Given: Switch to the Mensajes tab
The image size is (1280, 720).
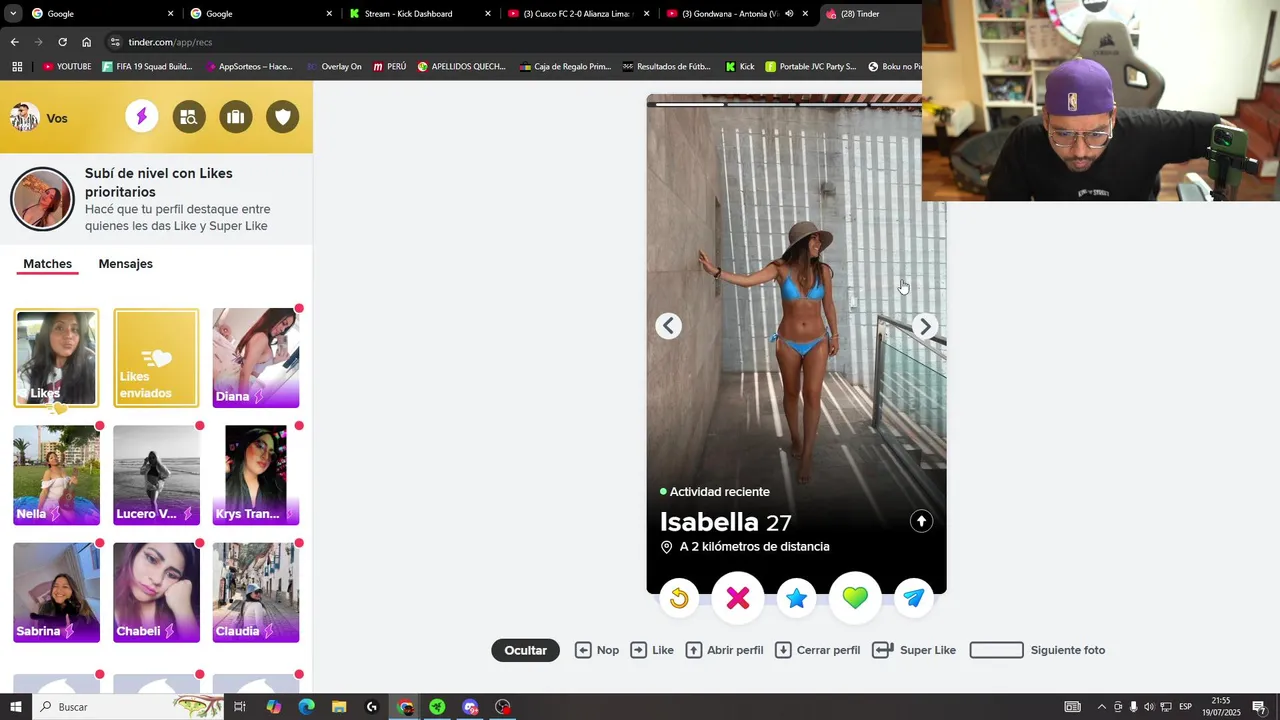Looking at the screenshot, I should pyautogui.click(x=125, y=264).
